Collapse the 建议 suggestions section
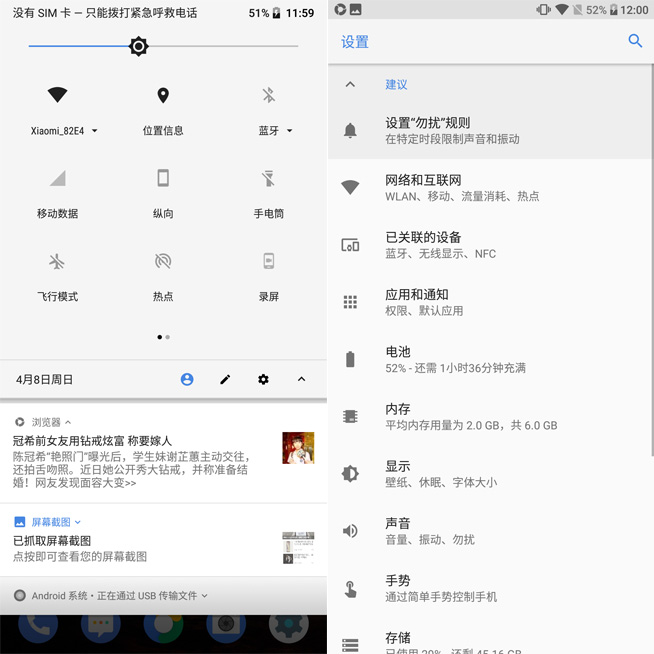 350,85
